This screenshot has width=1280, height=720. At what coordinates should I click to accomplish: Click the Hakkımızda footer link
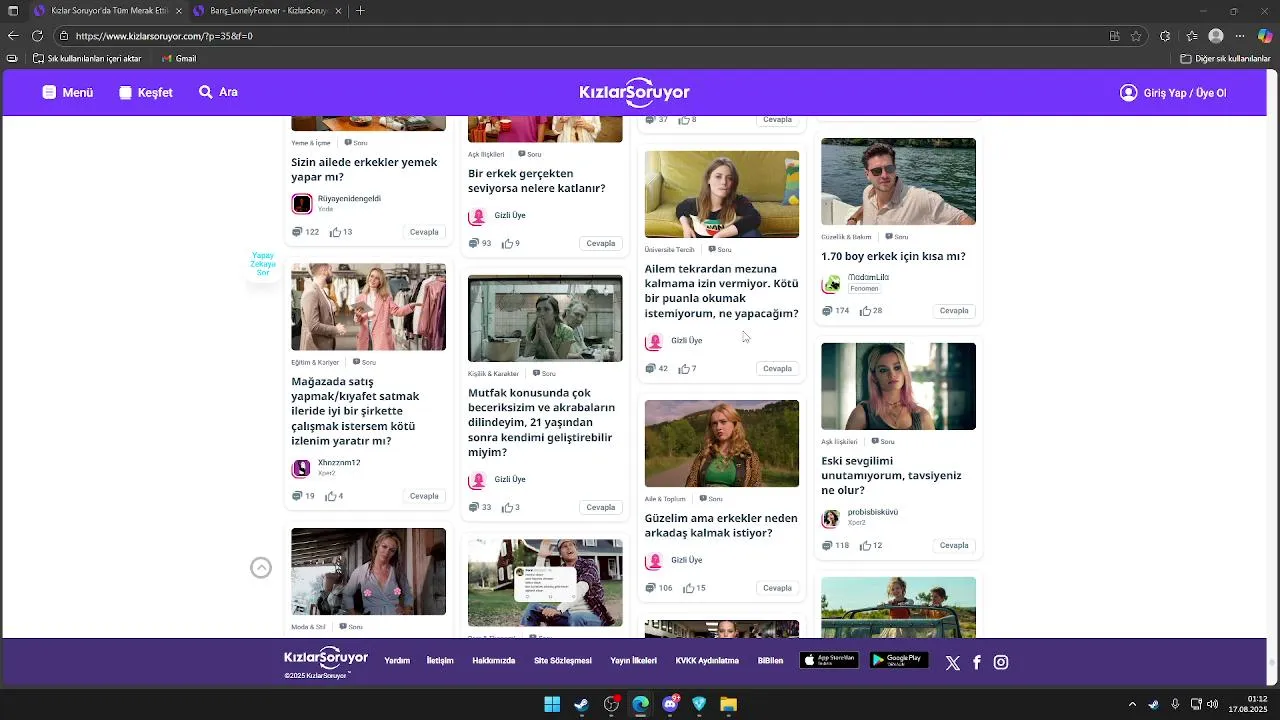[x=493, y=661]
